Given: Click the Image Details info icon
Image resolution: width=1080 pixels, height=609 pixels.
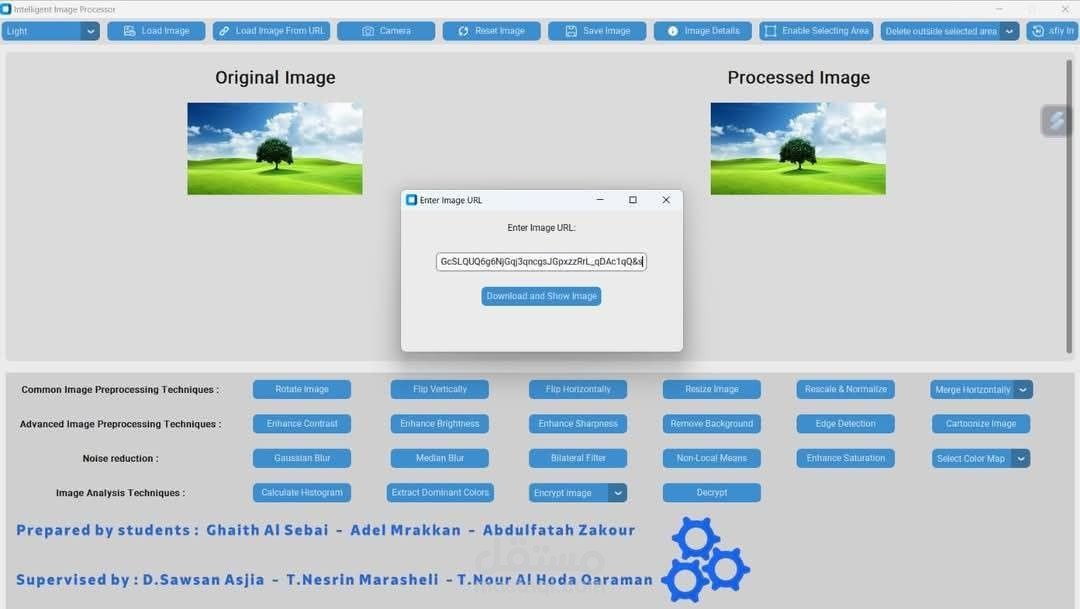Looking at the screenshot, I should (673, 31).
